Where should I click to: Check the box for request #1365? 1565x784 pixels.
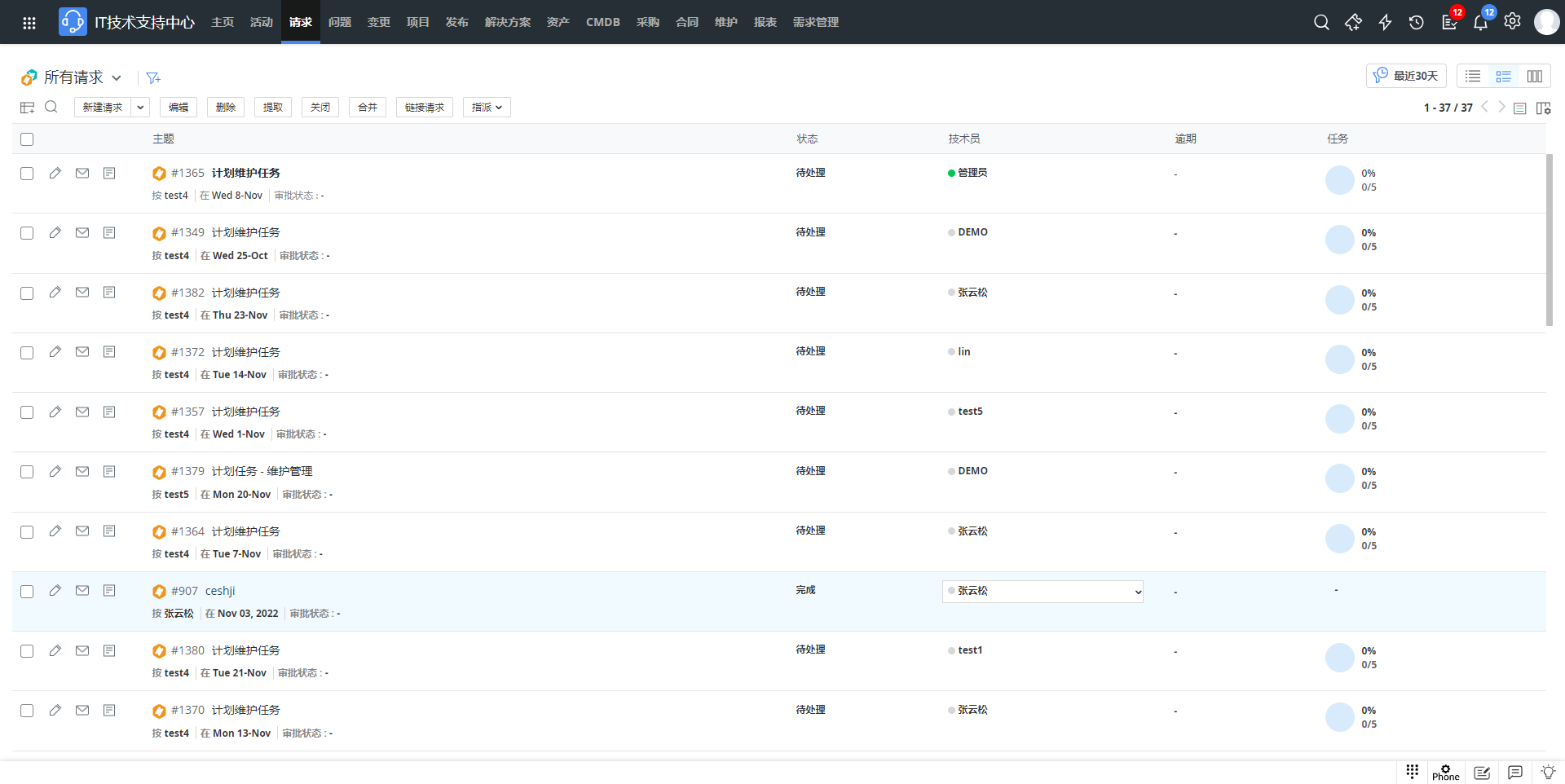27,174
